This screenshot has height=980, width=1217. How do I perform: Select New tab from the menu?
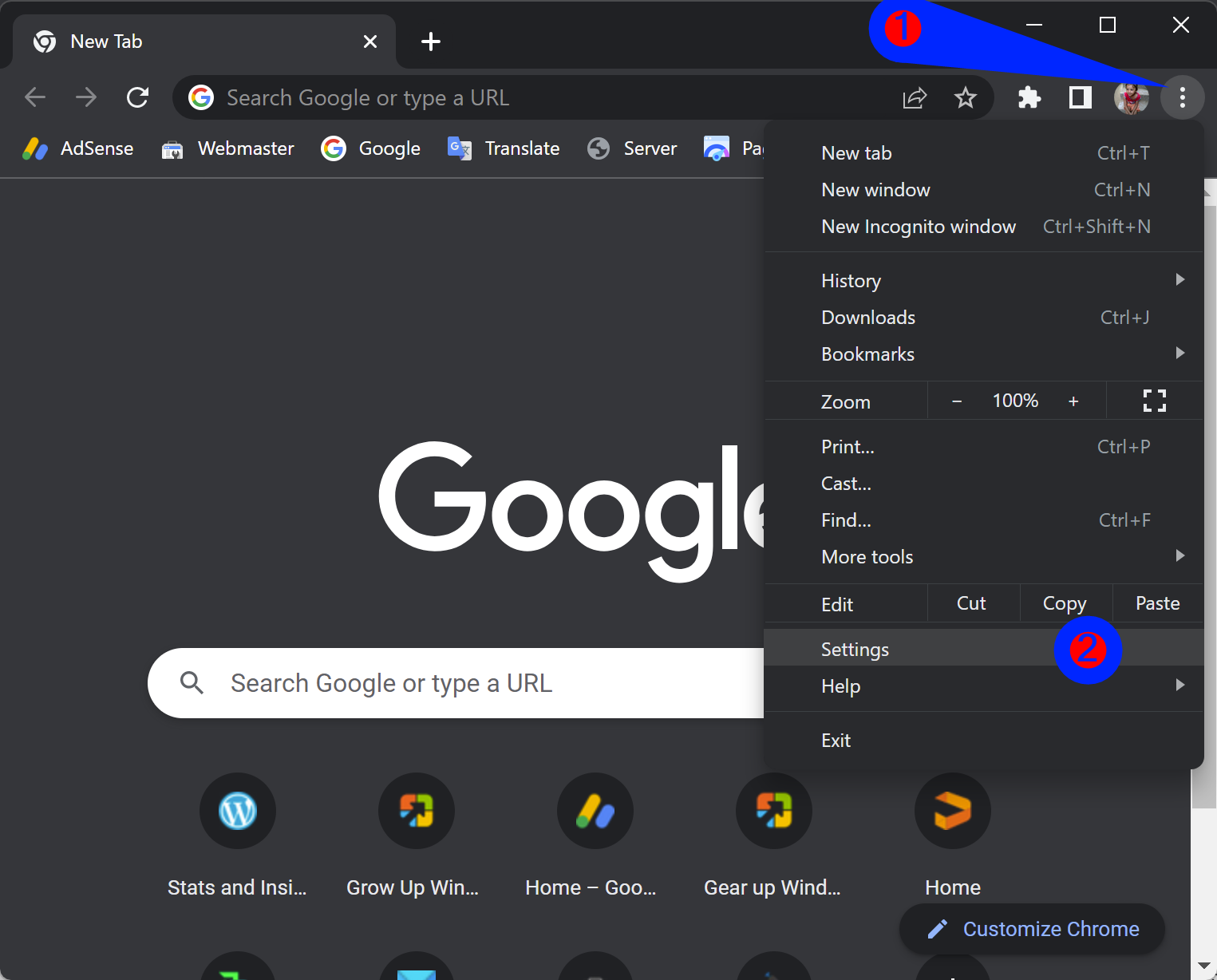point(983,153)
